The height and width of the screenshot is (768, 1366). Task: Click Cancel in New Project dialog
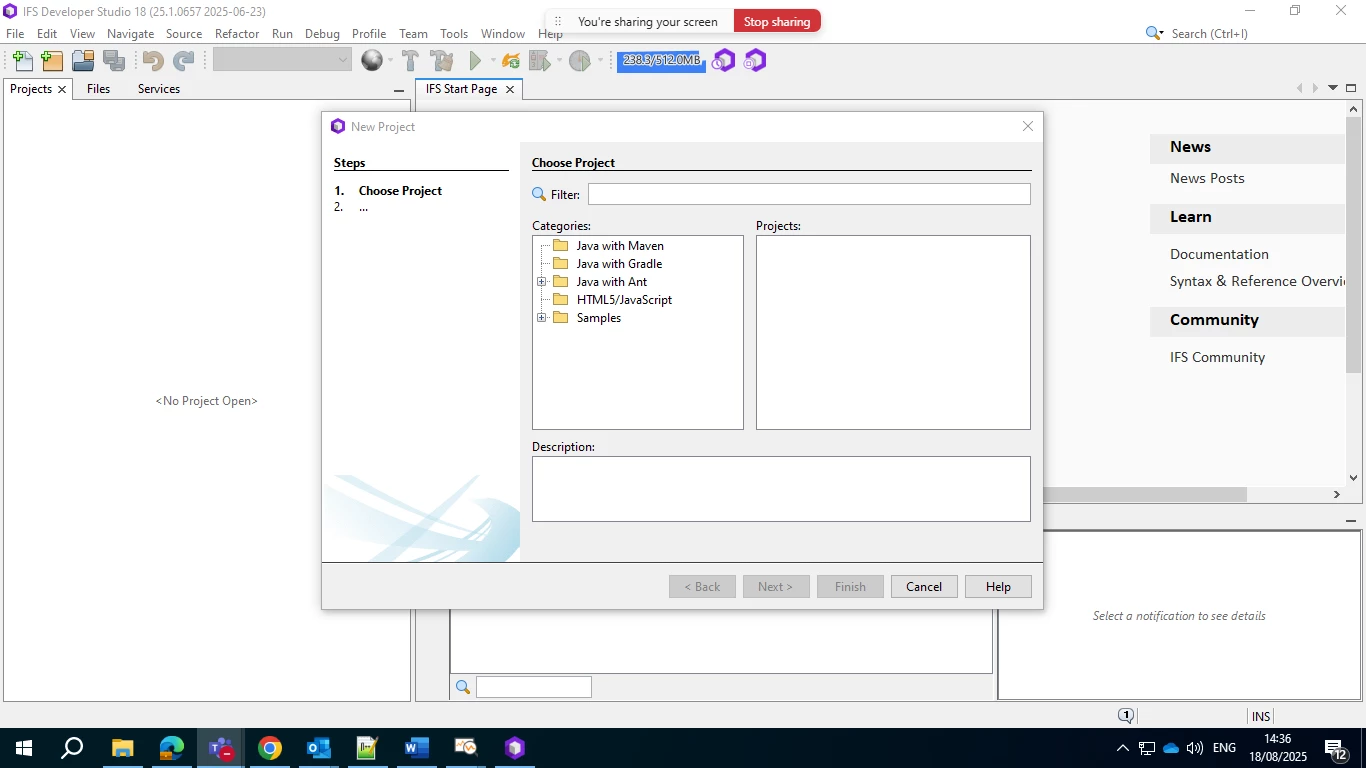pyautogui.click(x=924, y=587)
